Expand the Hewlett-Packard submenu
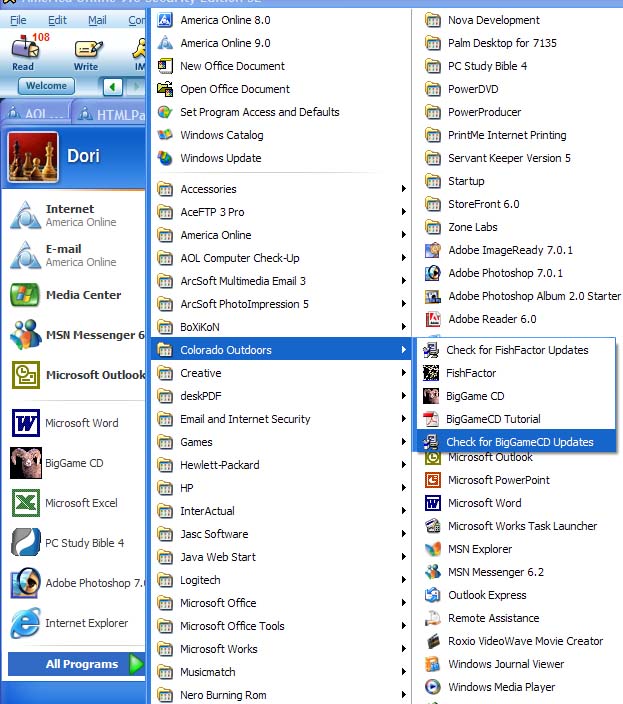Image resolution: width=623 pixels, height=704 pixels. 281,465
